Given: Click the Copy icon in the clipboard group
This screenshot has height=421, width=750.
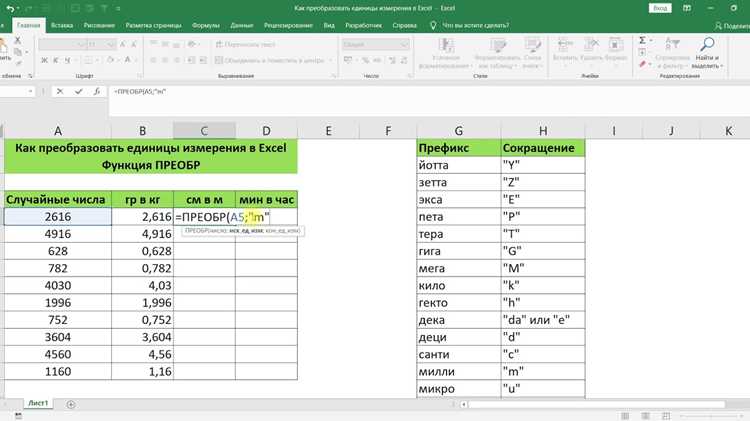Looking at the screenshot, I should click(x=18, y=51).
